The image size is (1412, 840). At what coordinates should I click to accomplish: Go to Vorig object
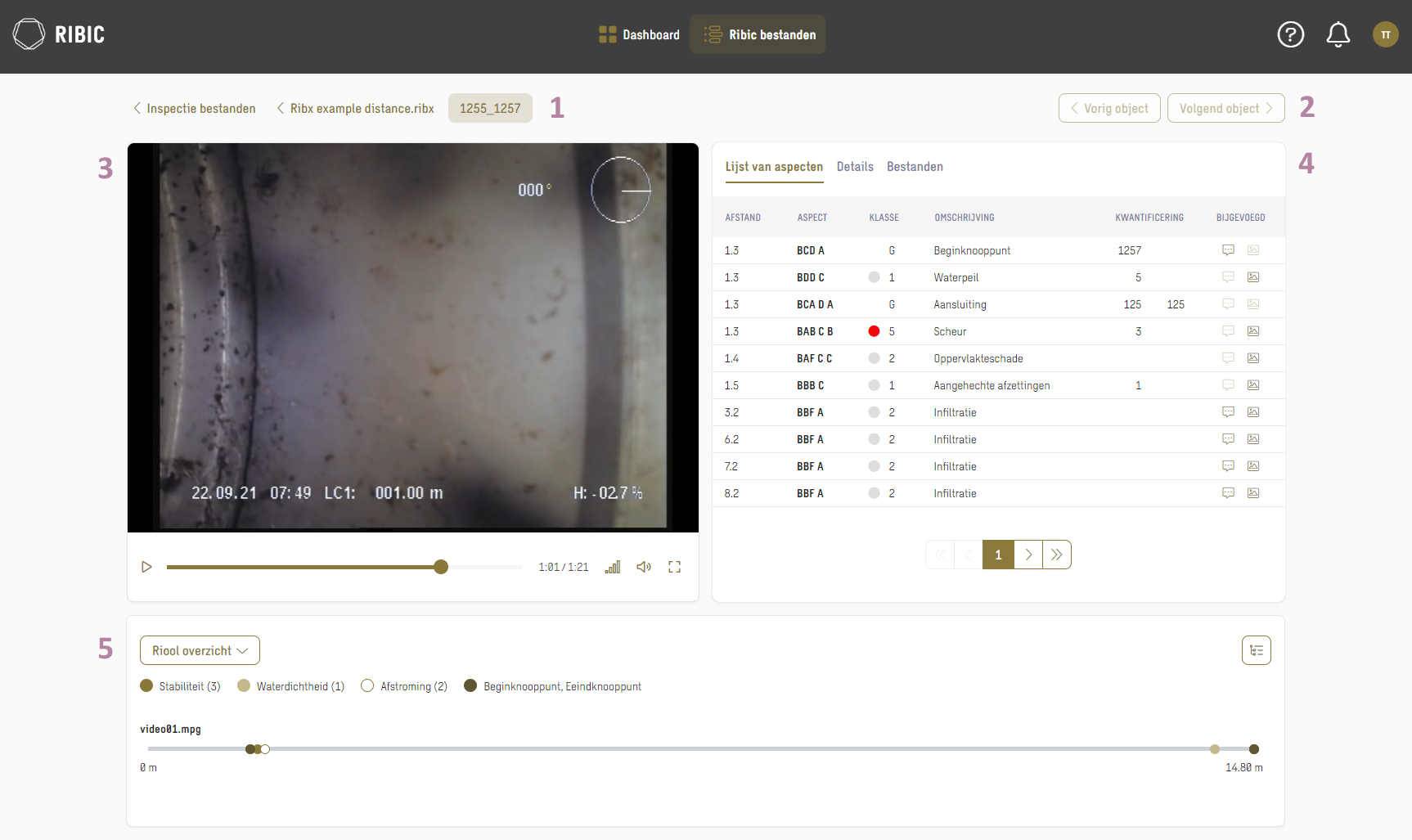pos(1109,108)
